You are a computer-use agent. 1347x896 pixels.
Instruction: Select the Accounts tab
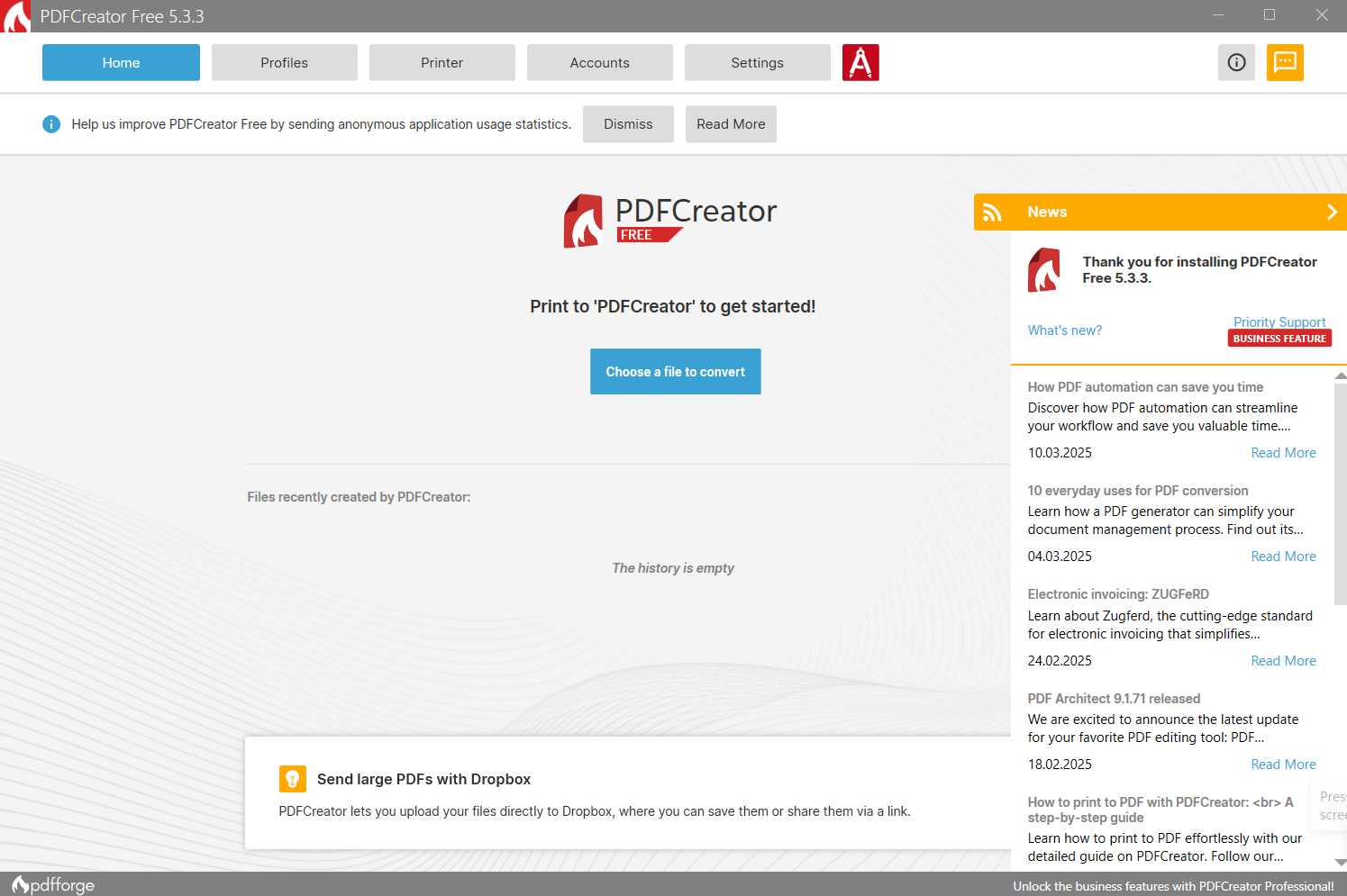(x=599, y=62)
